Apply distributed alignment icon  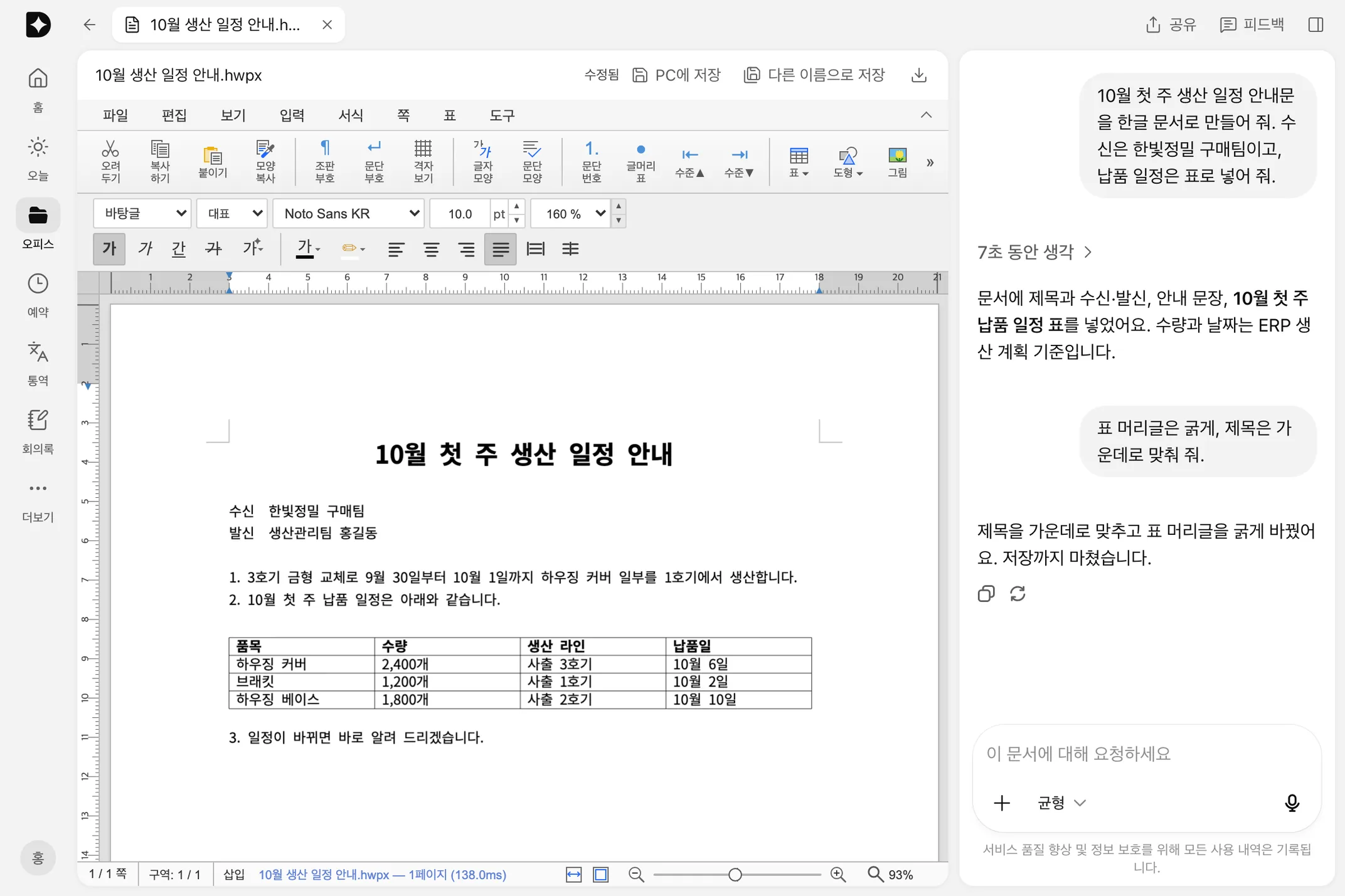click(535, 249)
